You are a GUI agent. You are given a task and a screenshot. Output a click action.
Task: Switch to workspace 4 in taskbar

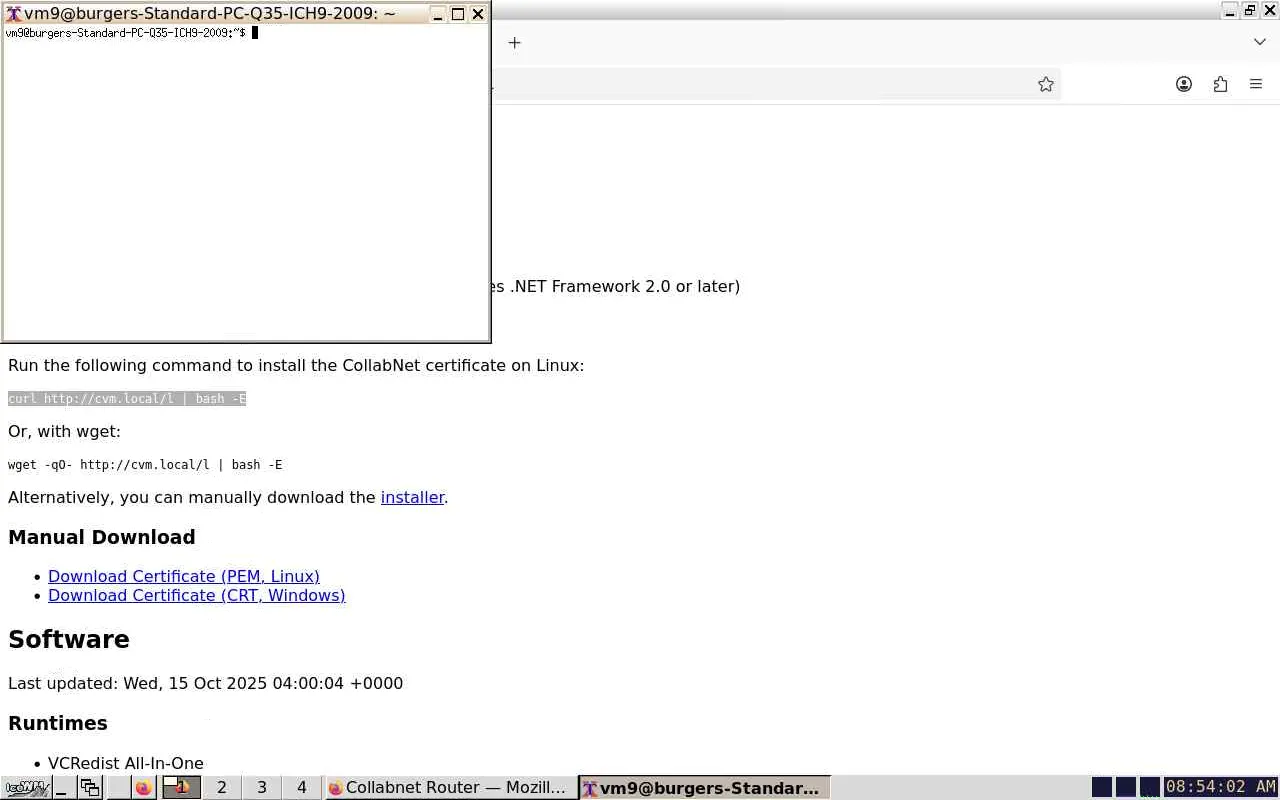pos(302,788)
